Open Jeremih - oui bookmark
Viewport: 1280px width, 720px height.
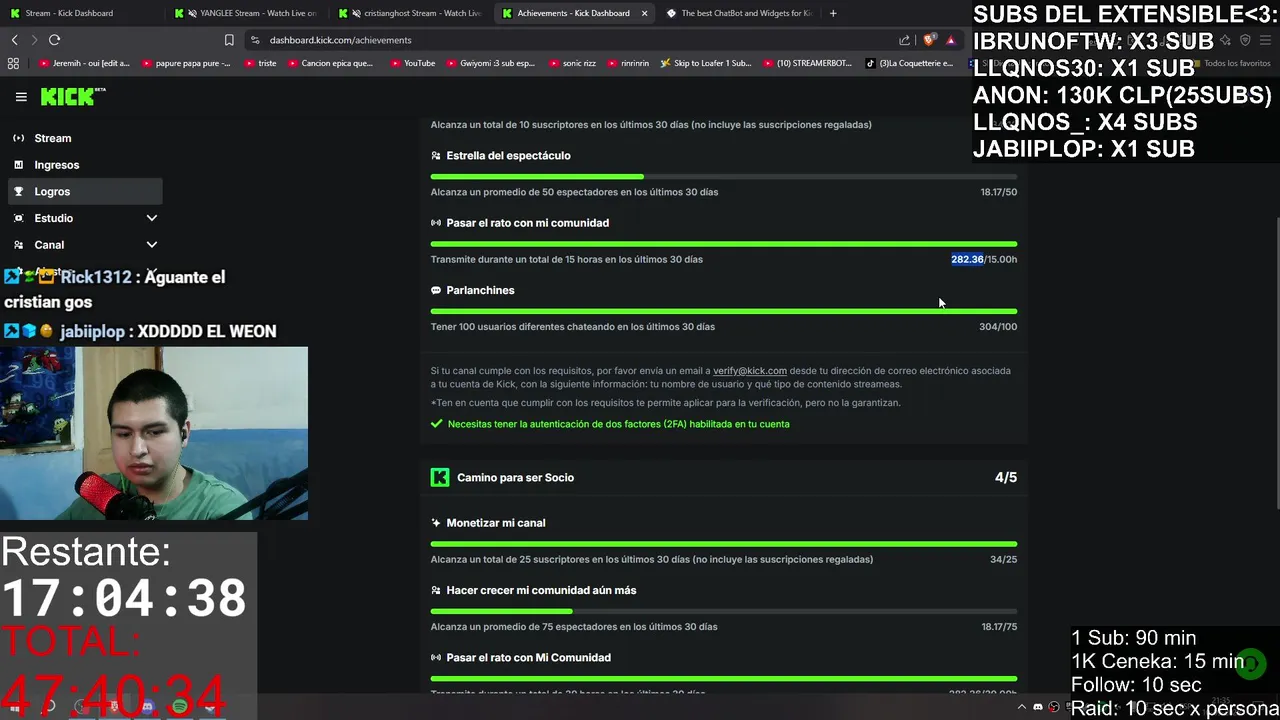[x=85, y=63]
